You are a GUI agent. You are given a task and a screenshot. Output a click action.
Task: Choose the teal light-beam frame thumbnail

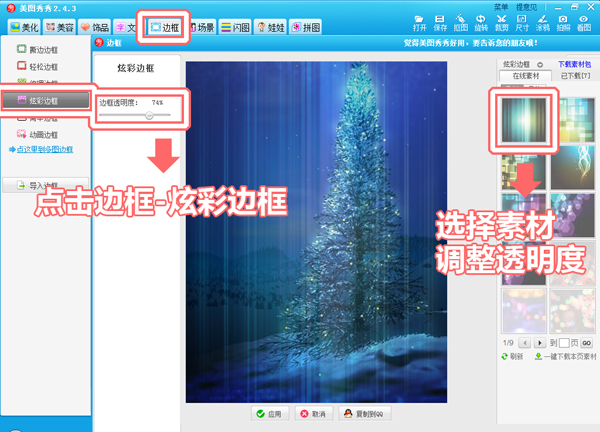coord(524,120)
